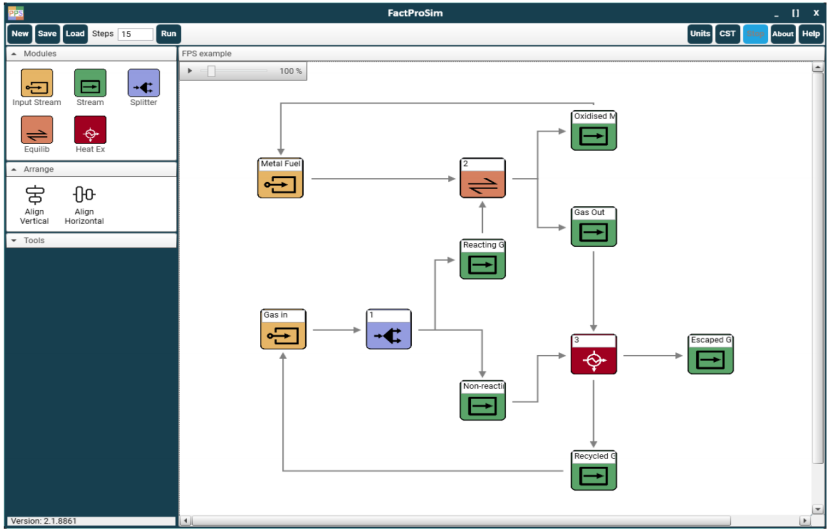Select heat exchanger node 3 on canvas
The height and width of the screenshot is (530, 830).
tap(594, 360)
